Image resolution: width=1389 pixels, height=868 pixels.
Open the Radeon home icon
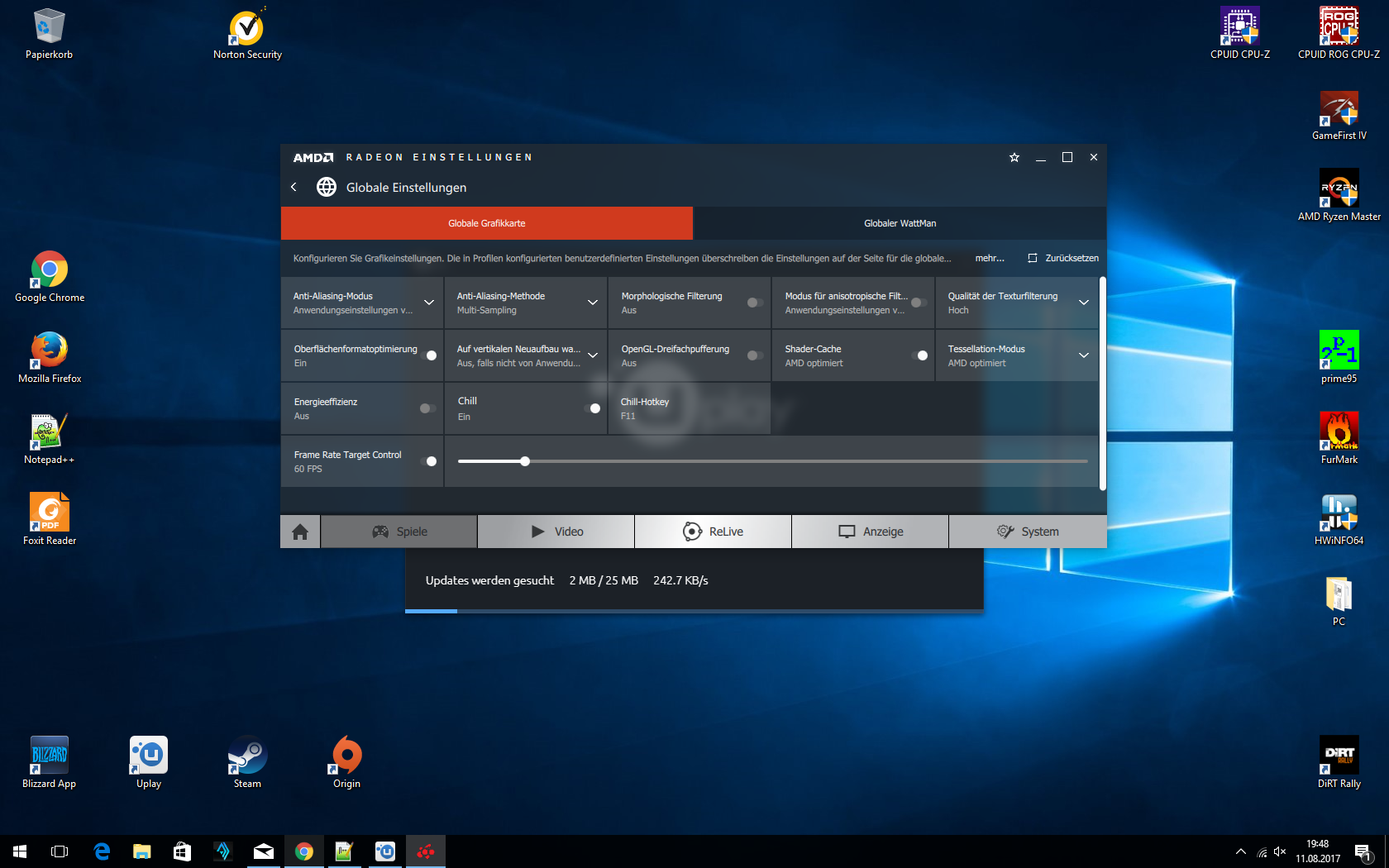pyautogui.click(x=300, y=532)
